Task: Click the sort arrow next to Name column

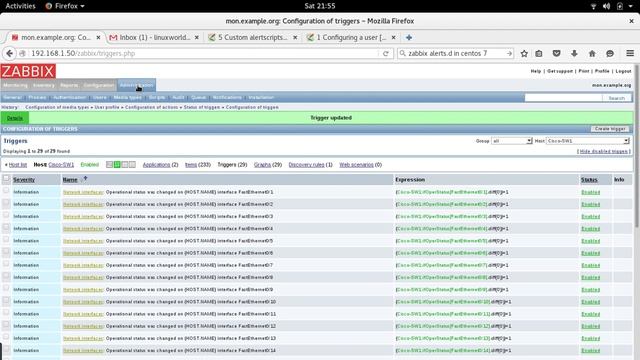Action: 85,179
